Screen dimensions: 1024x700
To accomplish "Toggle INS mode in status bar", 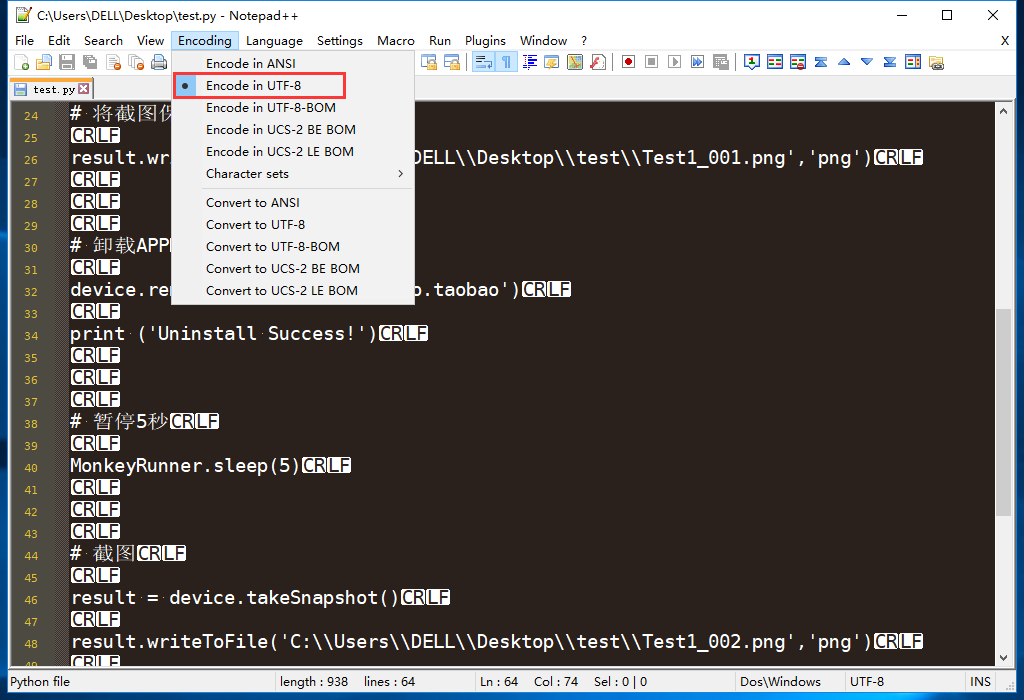I will tap(980, 682).
